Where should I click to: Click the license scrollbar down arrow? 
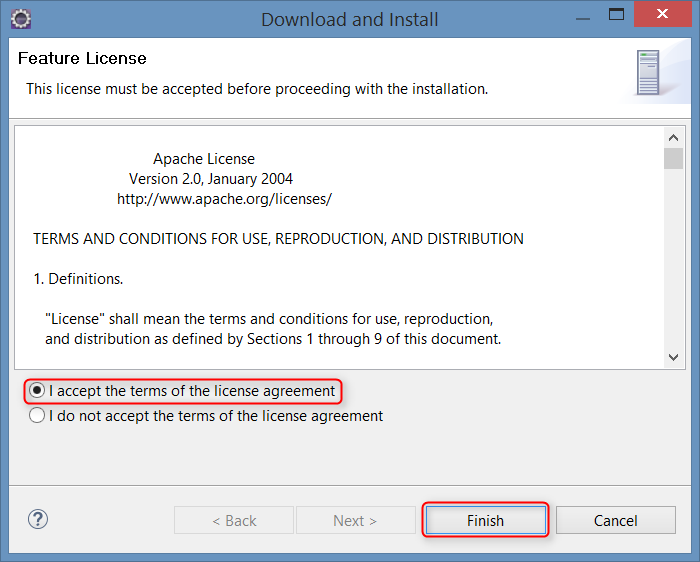[x=673, y=357]
